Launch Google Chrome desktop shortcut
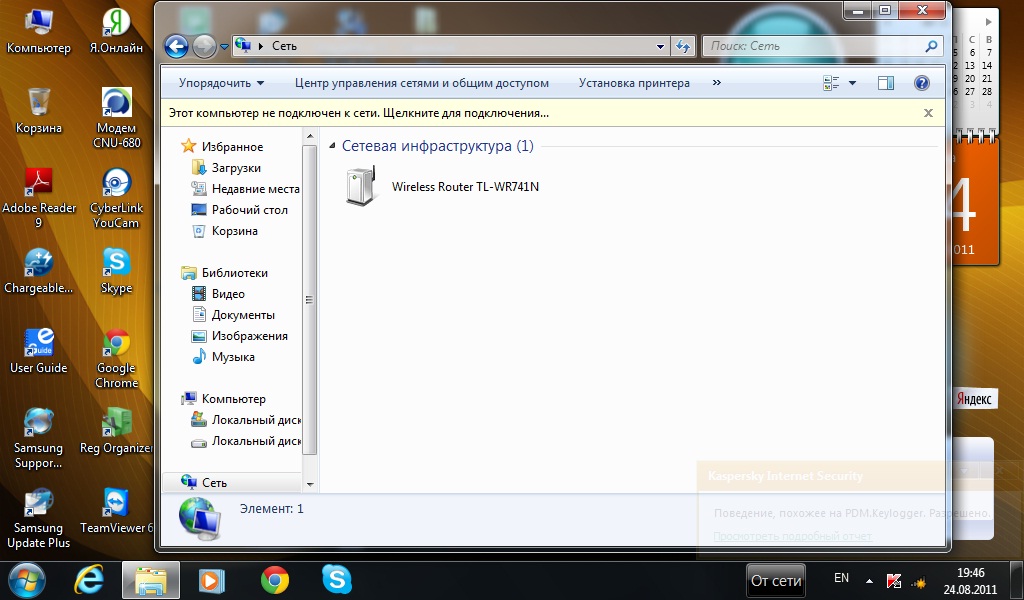Viewport: 1024px width, 600px height. click(116, 358)
